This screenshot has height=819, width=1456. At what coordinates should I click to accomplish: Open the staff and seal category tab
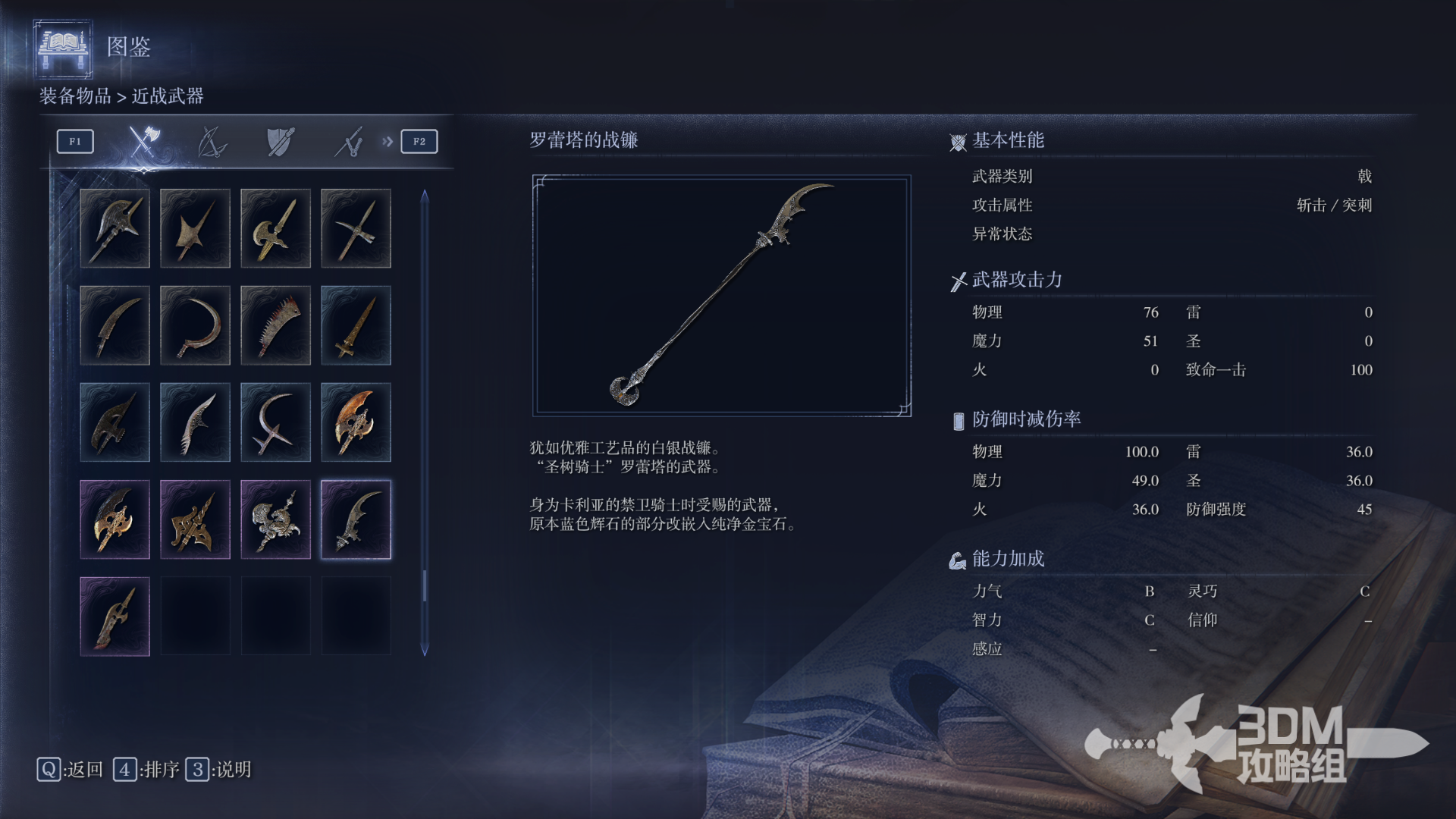point(349,141)
